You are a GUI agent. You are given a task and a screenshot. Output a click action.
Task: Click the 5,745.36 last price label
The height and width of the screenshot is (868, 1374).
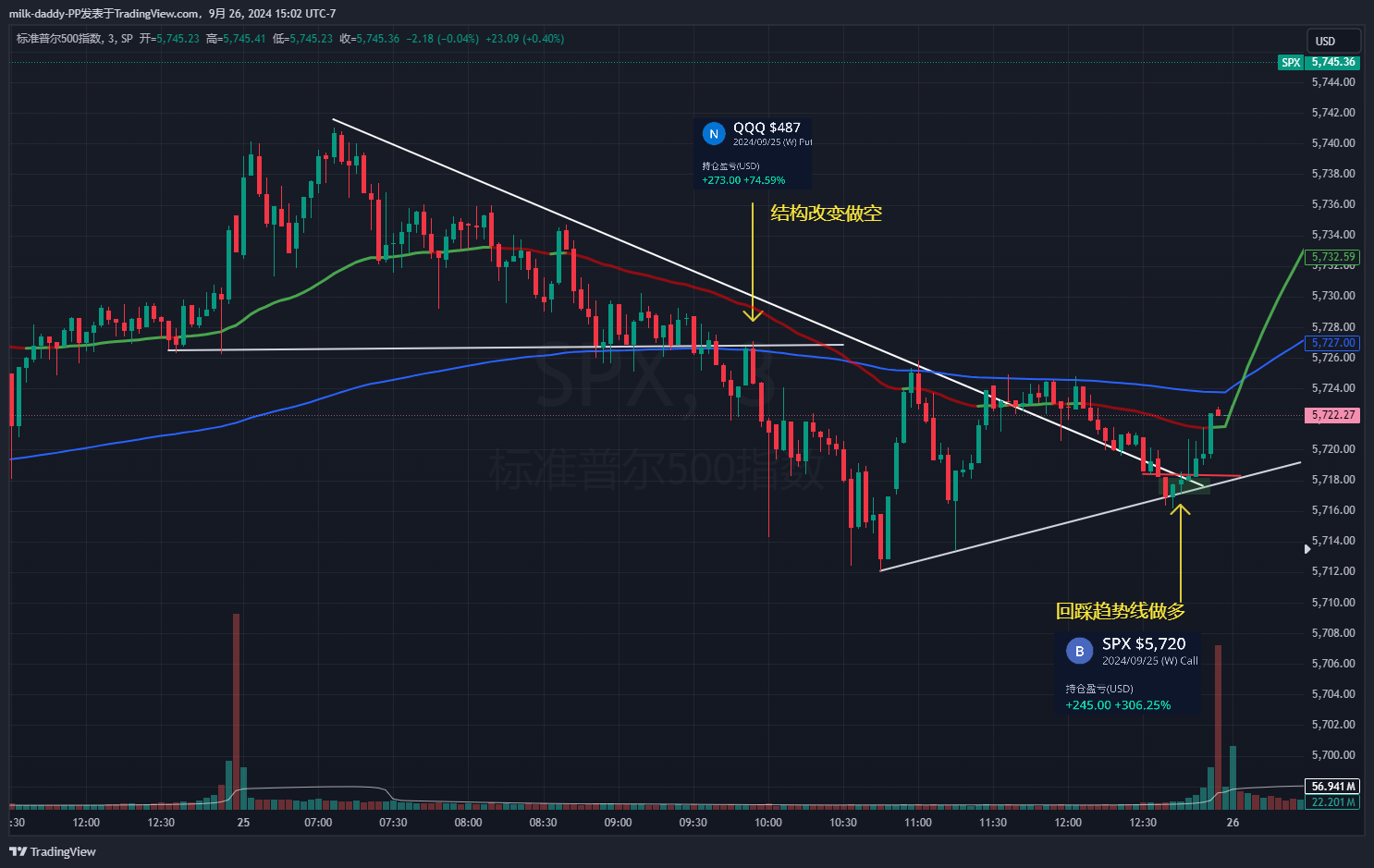tap(1332, 63)
